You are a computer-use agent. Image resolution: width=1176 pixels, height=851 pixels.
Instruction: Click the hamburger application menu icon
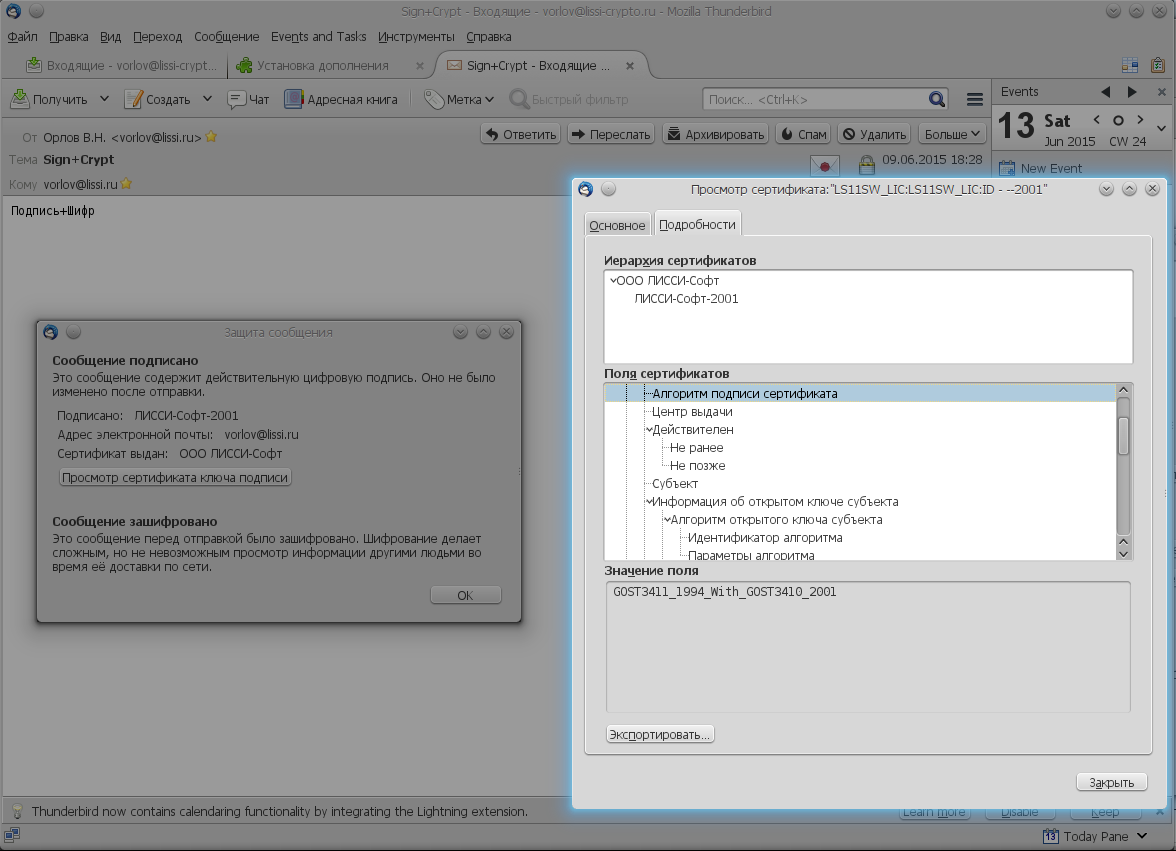[975, 99]
